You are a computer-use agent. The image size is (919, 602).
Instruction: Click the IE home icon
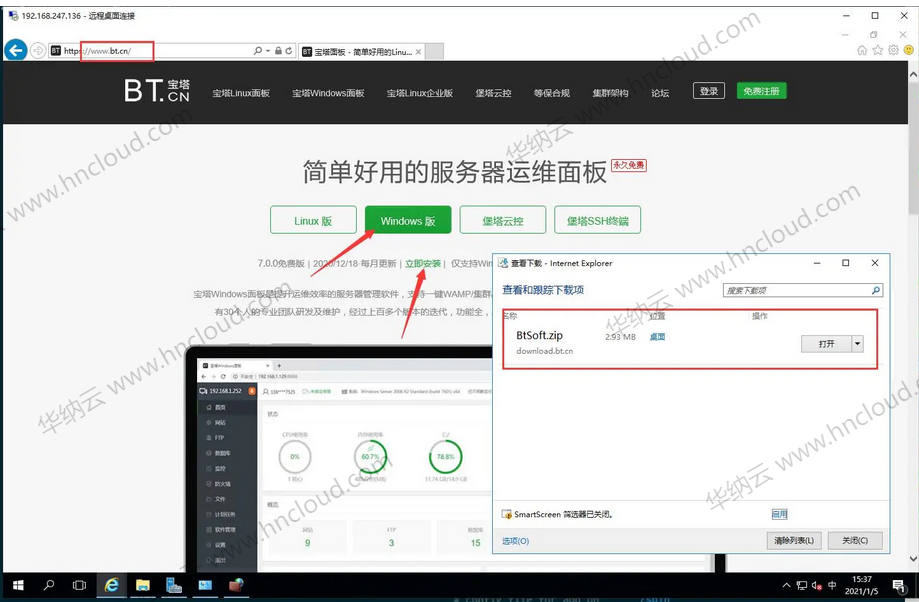click(x=862, y=50)
